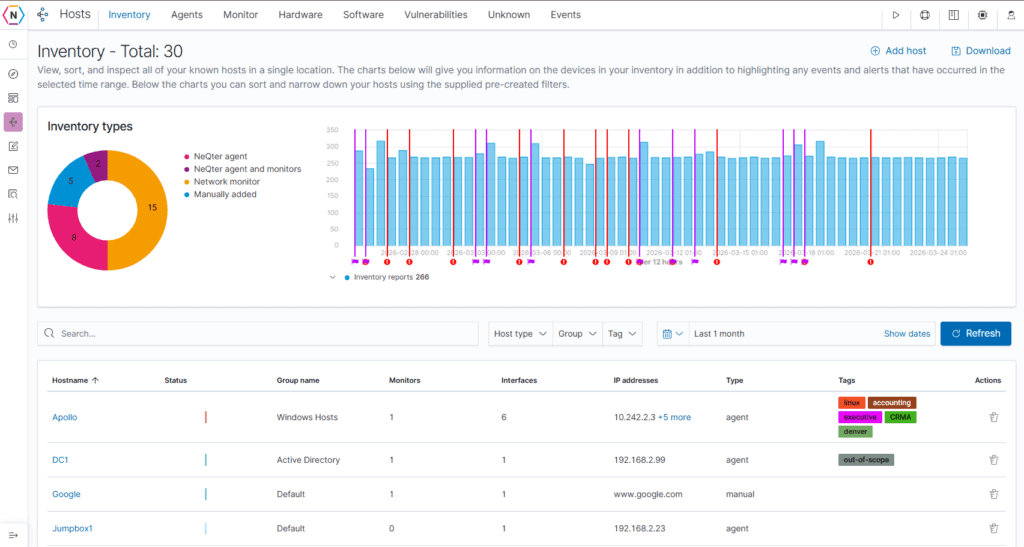Expand the sidebar with the bottom arrow icon
Screen dimensions: 1024x547
13,535
